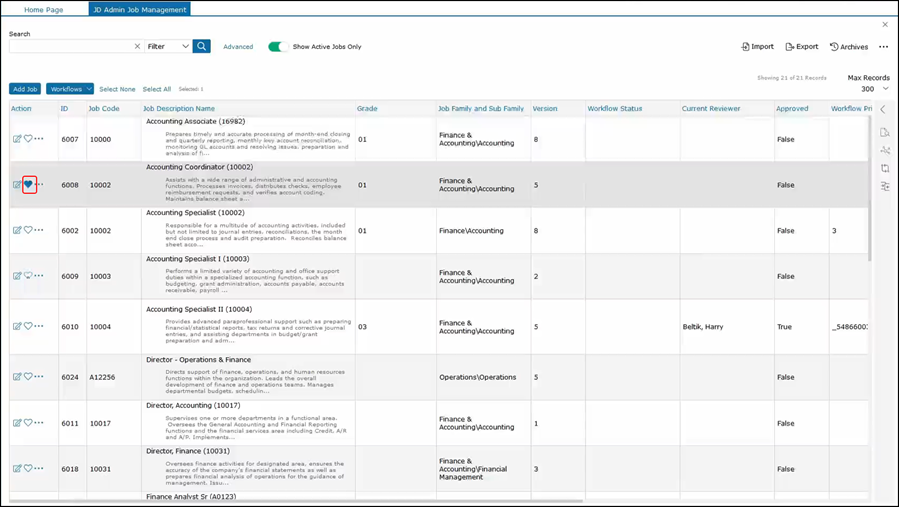
Task: Click the Add Job button
Action: pyautogui.click(x=25, y=89)
